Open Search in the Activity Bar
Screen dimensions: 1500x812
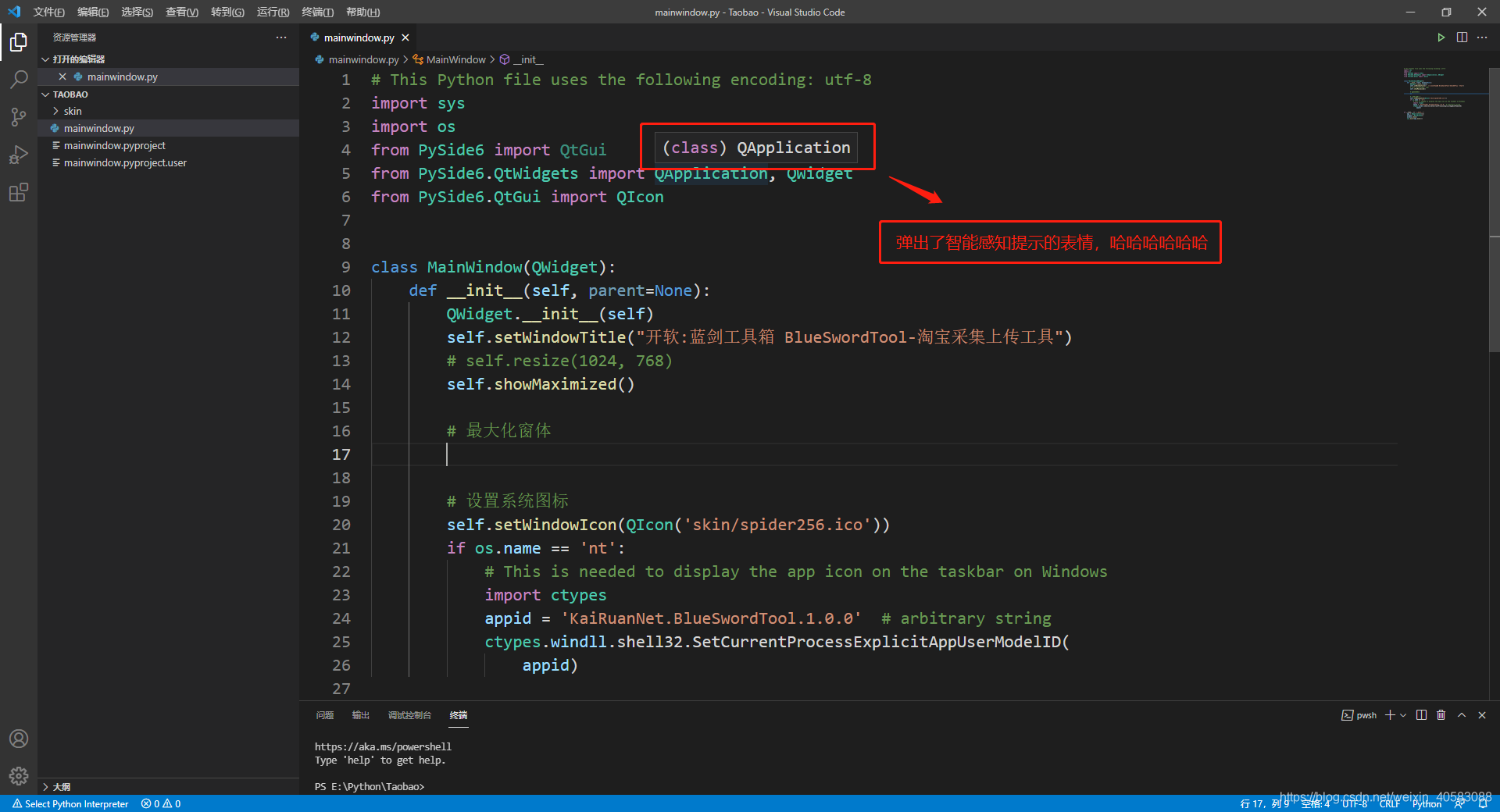(19, 78)
